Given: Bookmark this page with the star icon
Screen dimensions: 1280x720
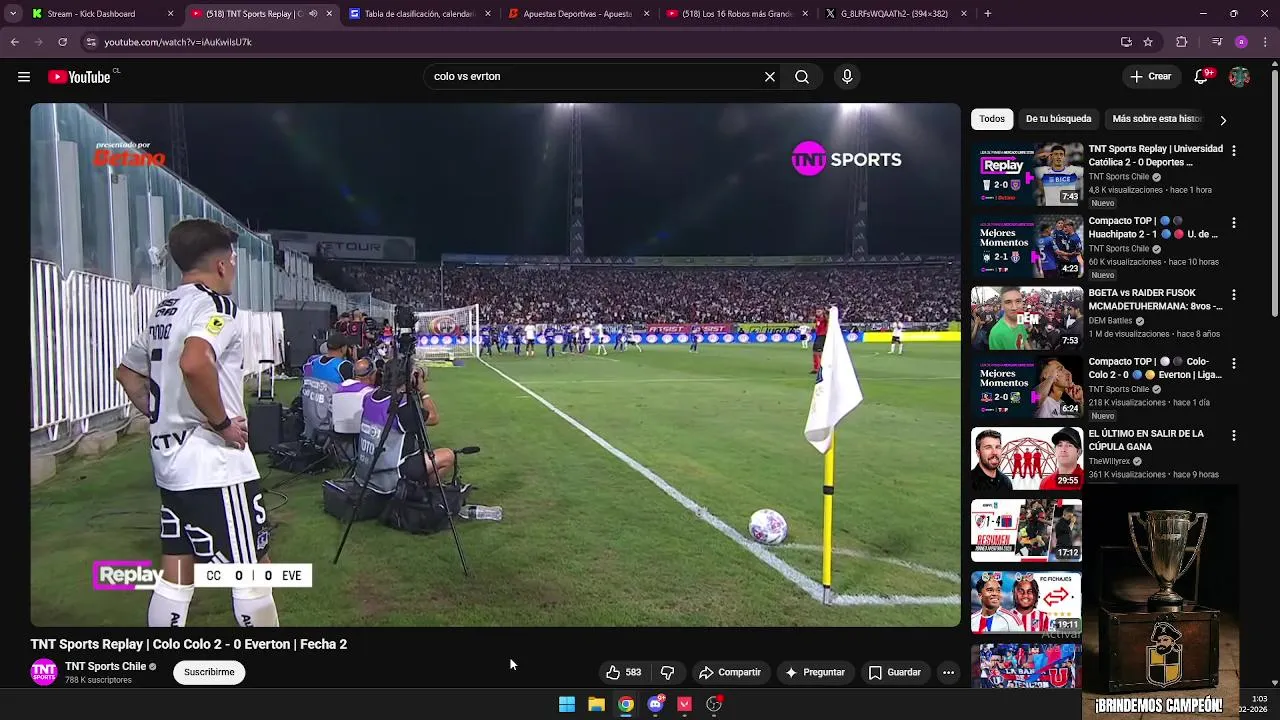Looking at the screenshot, I should (1148, 42).
